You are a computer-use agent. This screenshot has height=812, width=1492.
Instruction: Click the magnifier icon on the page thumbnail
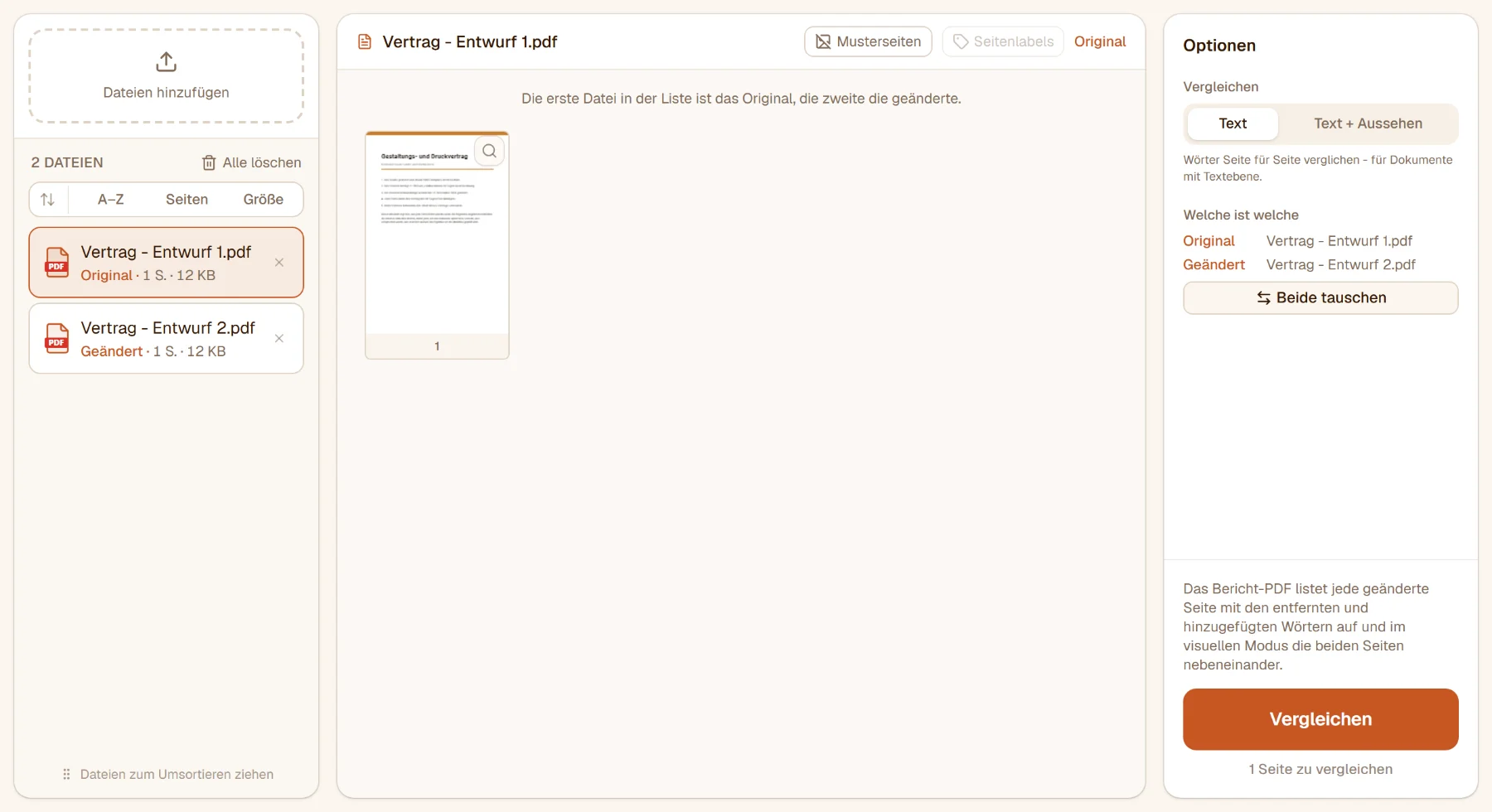coord(490,151)
